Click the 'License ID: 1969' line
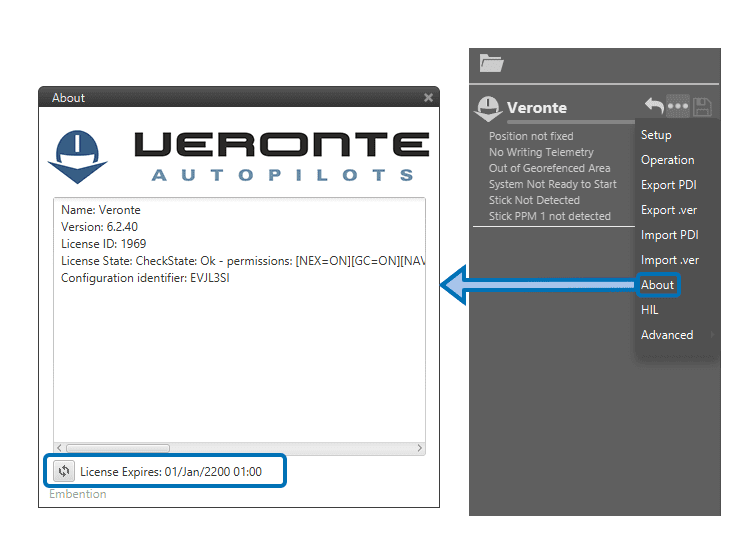This screenshot has width=750, height=546. point(103,244)
